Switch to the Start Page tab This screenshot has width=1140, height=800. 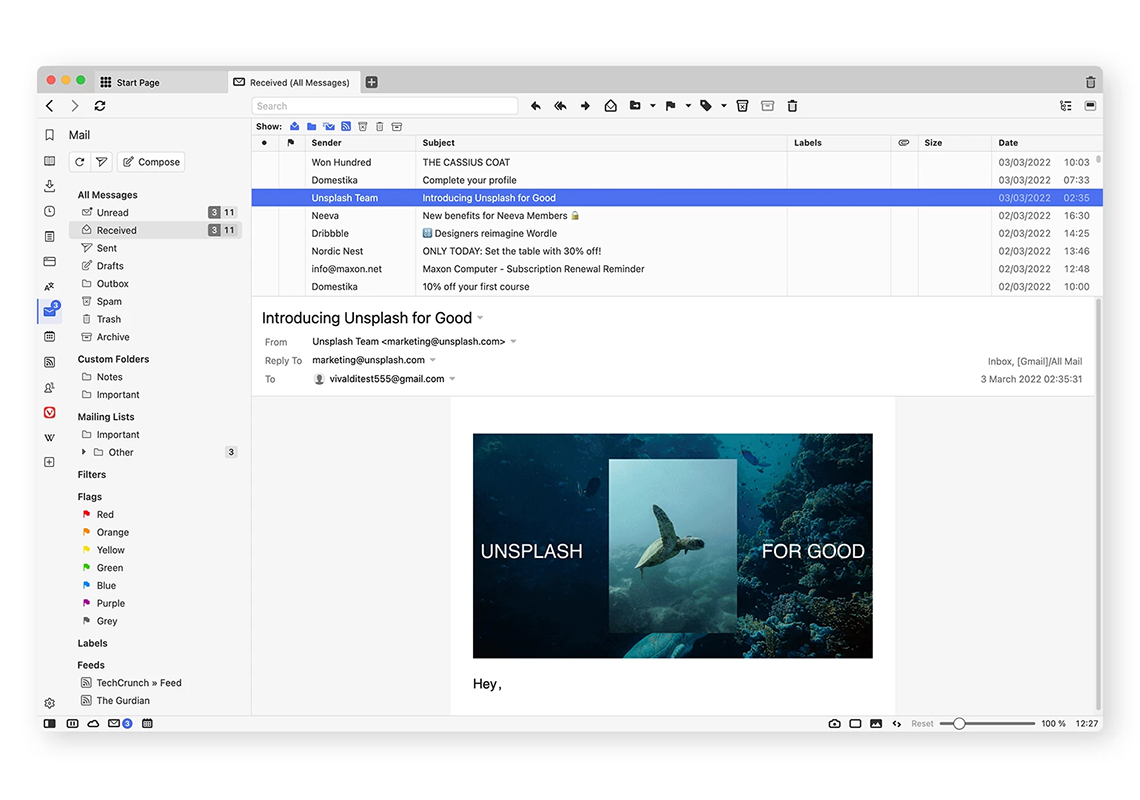click(x=136, y=82)
